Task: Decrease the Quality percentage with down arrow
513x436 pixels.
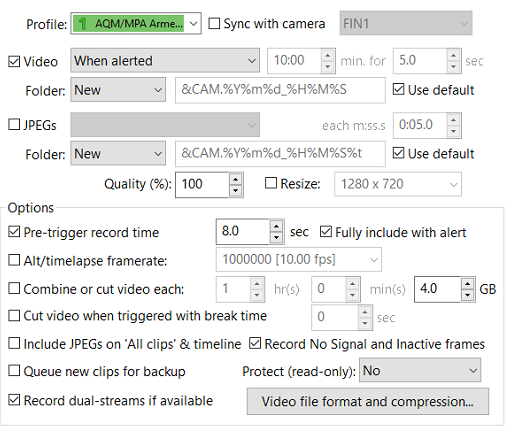Action: 236,191
